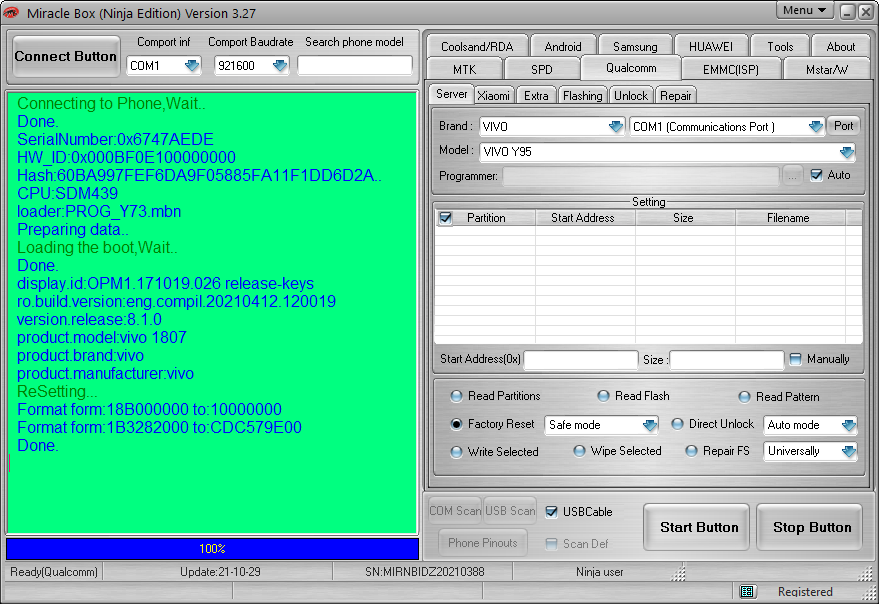Expand the Model VIVO Y95 dropdown
The height and width of the screenshot is (604, 879).
(x=846, y=152)
